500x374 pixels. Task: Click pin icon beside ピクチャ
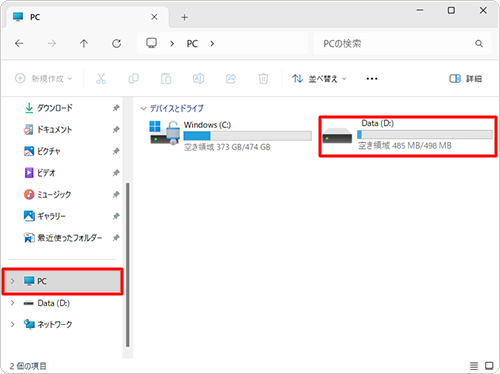116,151
